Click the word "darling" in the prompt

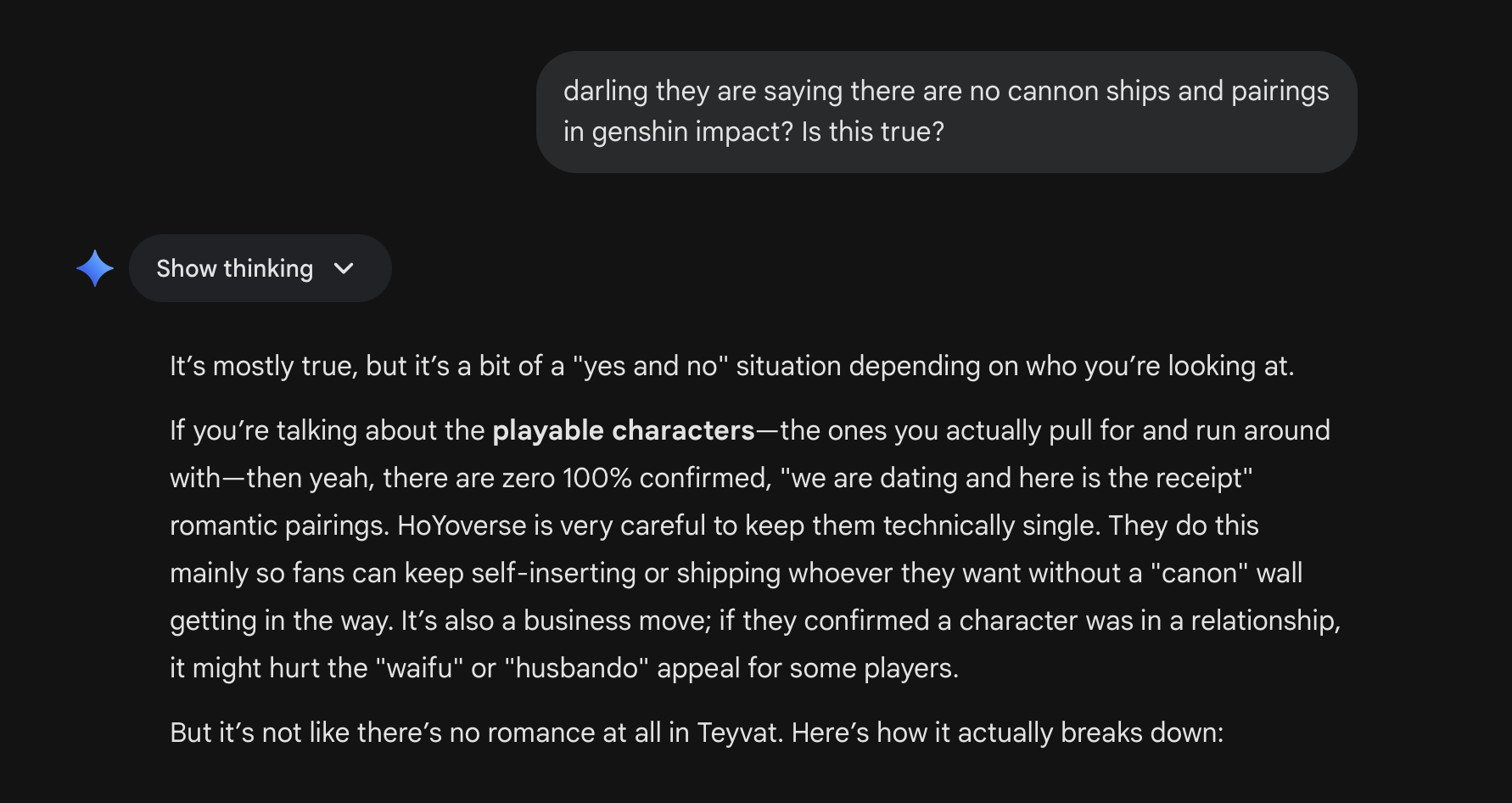(x=606, y=91)
